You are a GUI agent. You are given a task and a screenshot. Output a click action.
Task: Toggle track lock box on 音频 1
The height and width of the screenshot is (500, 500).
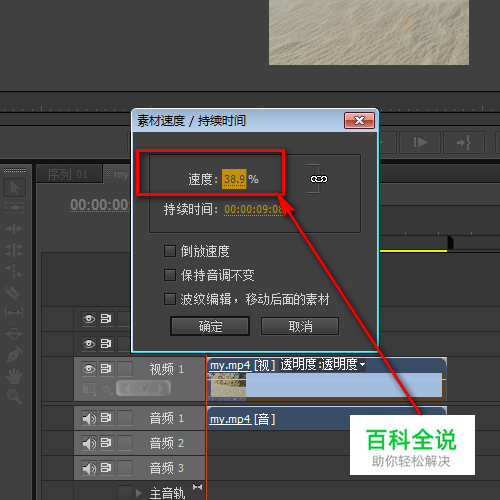[x=125, y=418]
